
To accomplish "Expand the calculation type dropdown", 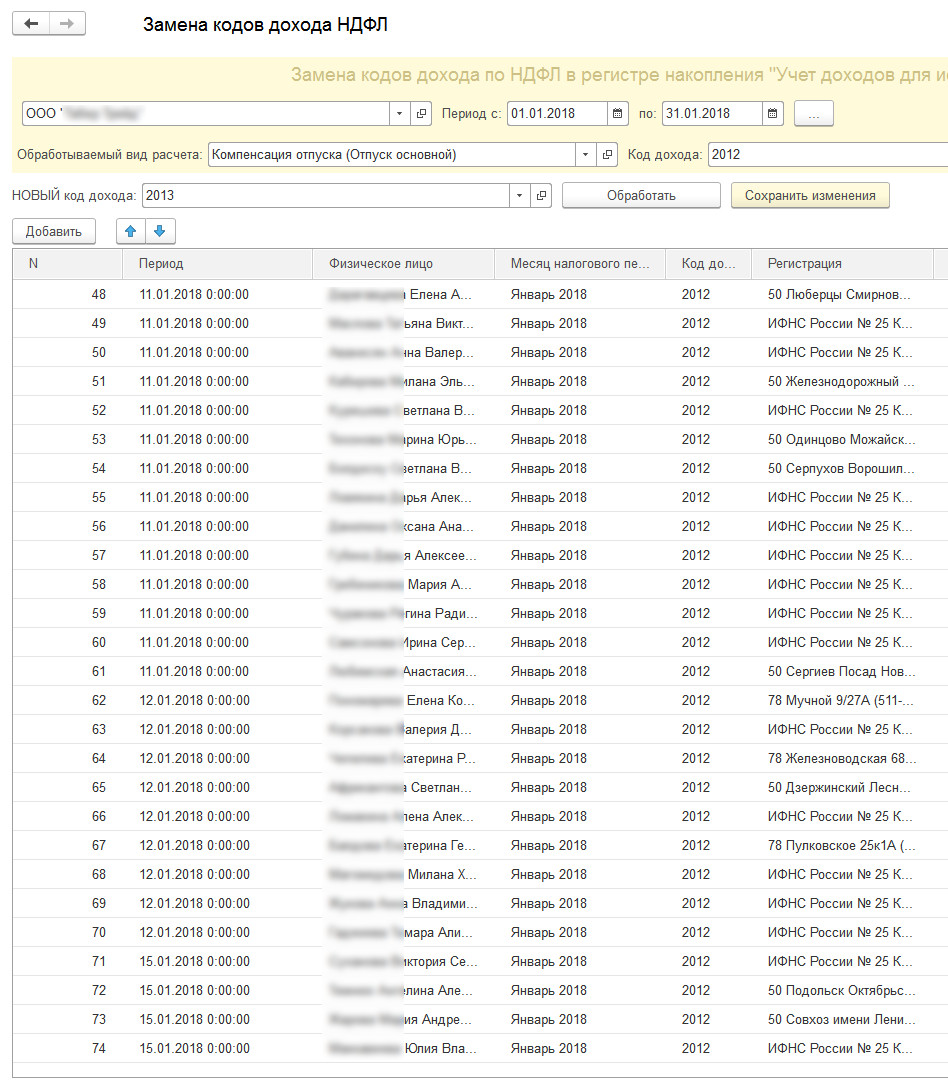I will [586, 154].
